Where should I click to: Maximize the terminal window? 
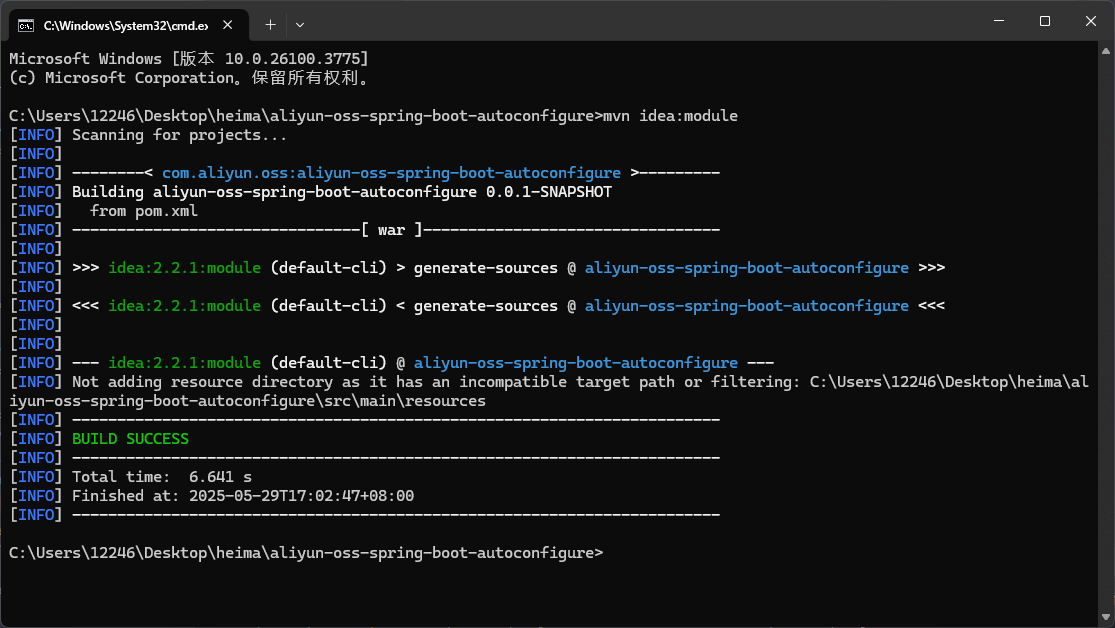pyautogui.click(x=1044, y=21)
